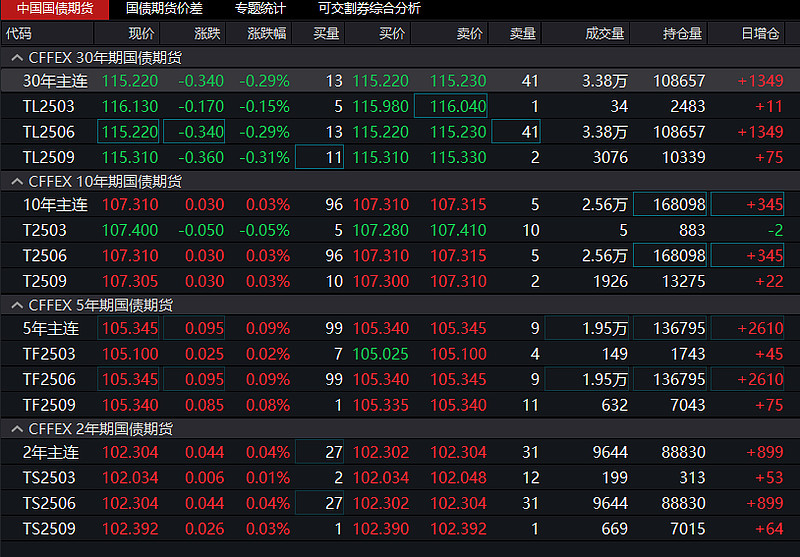800x557 pixels.
Task: Select the TS2503 contract code
Action: (x=49, y=477)
